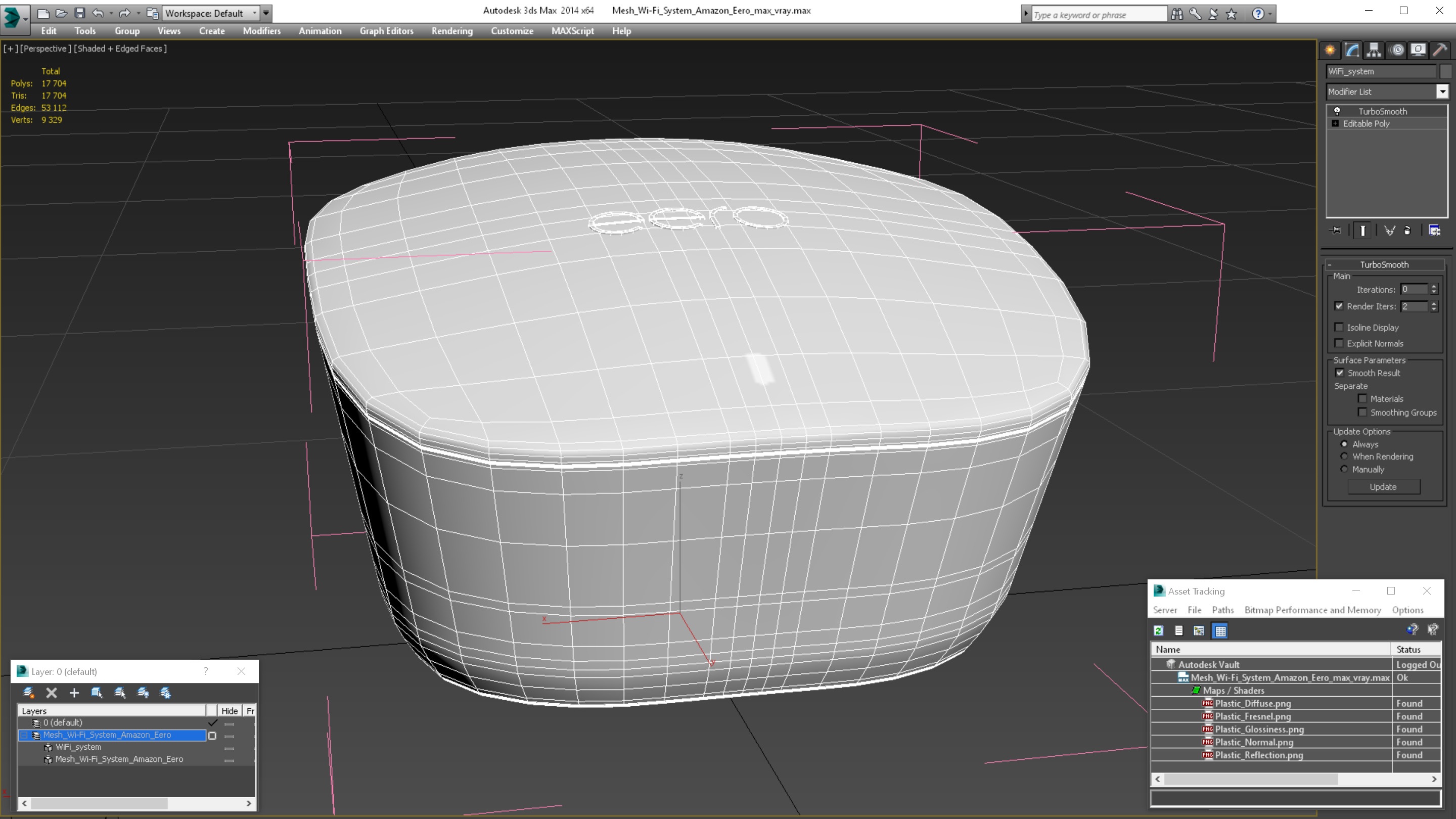This screenshot has height=819, width=1456.
Task: Enable Isoline Display checkbox
Action: pos(1339,327)
